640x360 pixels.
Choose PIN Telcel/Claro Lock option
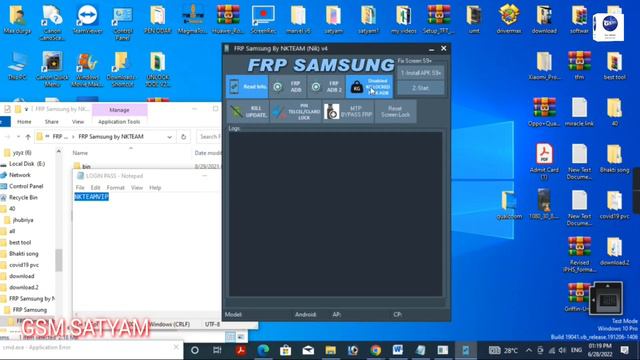pyautogui.click(x=296, y=111)
